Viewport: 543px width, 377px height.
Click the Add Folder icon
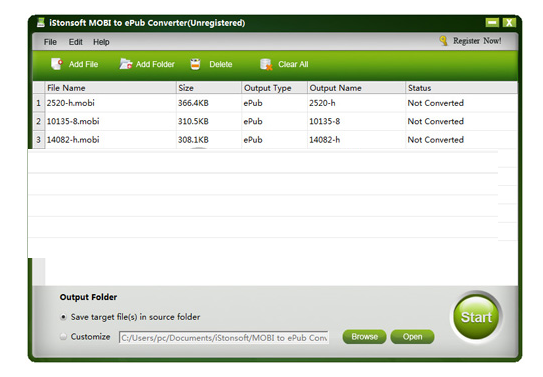coord(126,64)
